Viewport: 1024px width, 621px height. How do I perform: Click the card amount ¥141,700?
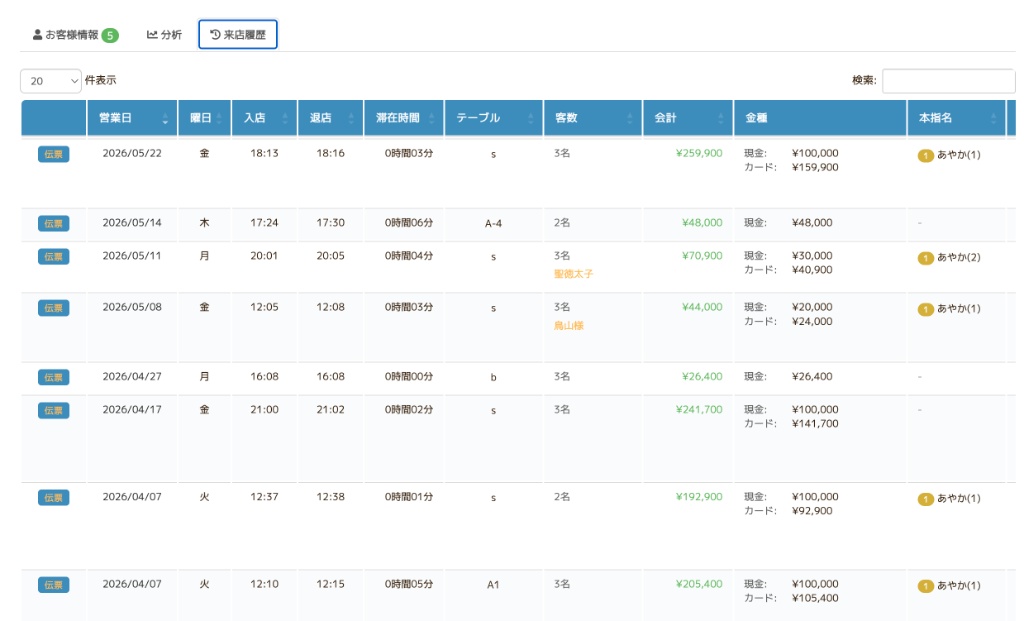815,424
